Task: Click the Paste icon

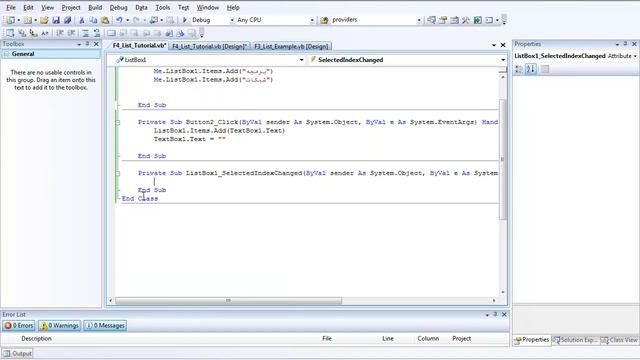Action: (x=105, y=20)
